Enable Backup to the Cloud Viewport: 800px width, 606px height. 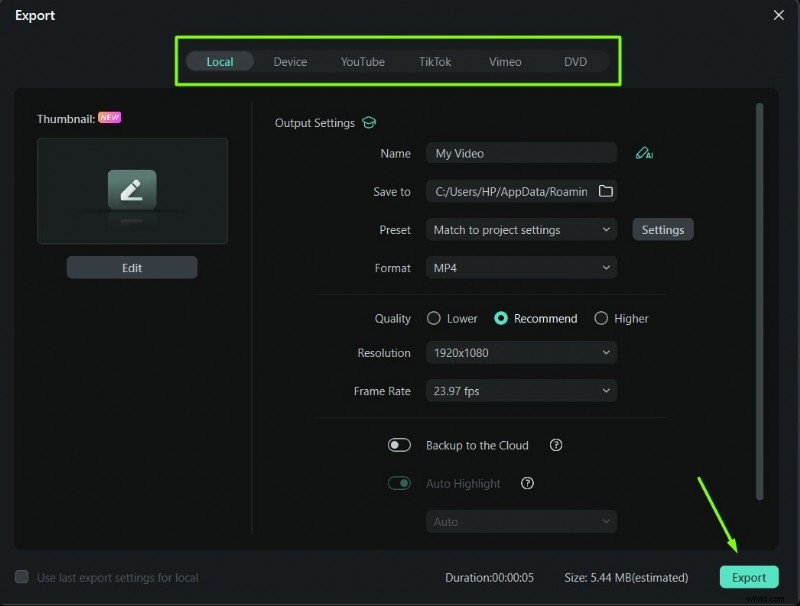[x=399, y=445]
